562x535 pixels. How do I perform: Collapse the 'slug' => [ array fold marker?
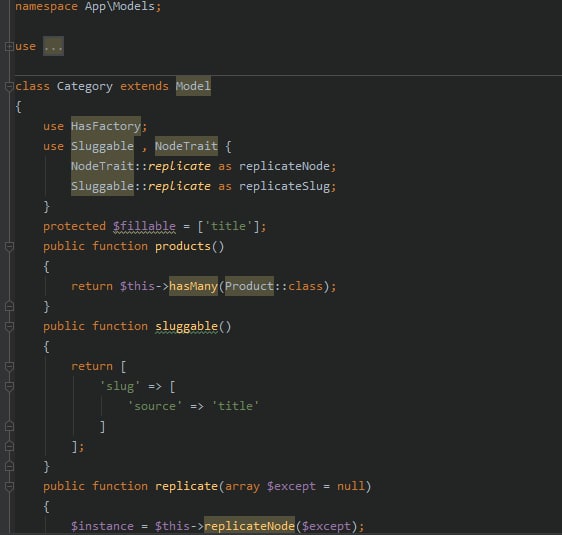pyautogui.click(x=9, y=387)
